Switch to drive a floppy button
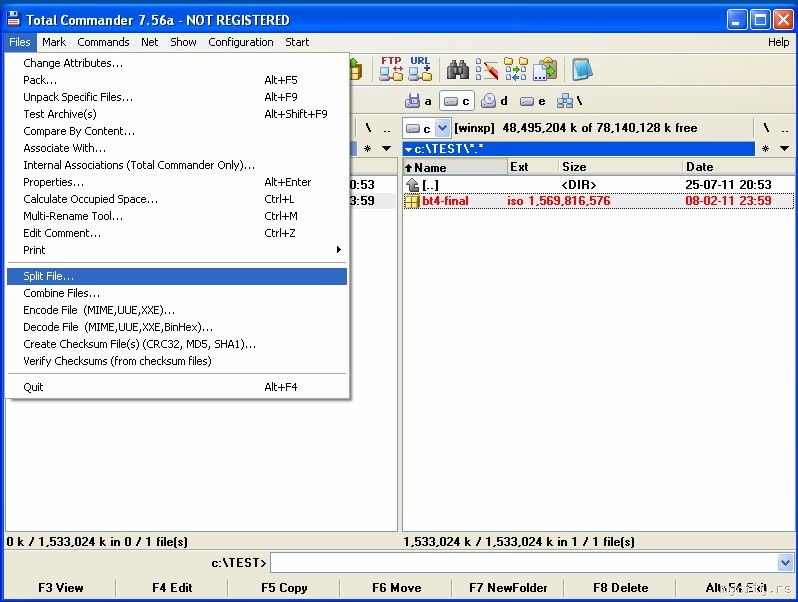Screen dimensions: 798x602 [419, 101]
